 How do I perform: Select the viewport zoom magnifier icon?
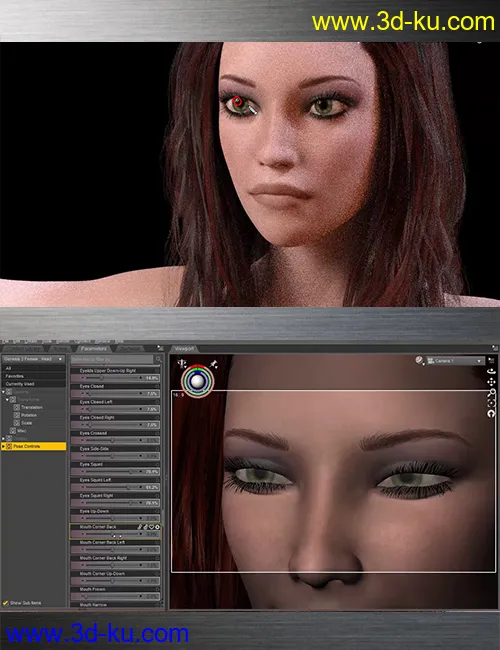tap(491, 393)
